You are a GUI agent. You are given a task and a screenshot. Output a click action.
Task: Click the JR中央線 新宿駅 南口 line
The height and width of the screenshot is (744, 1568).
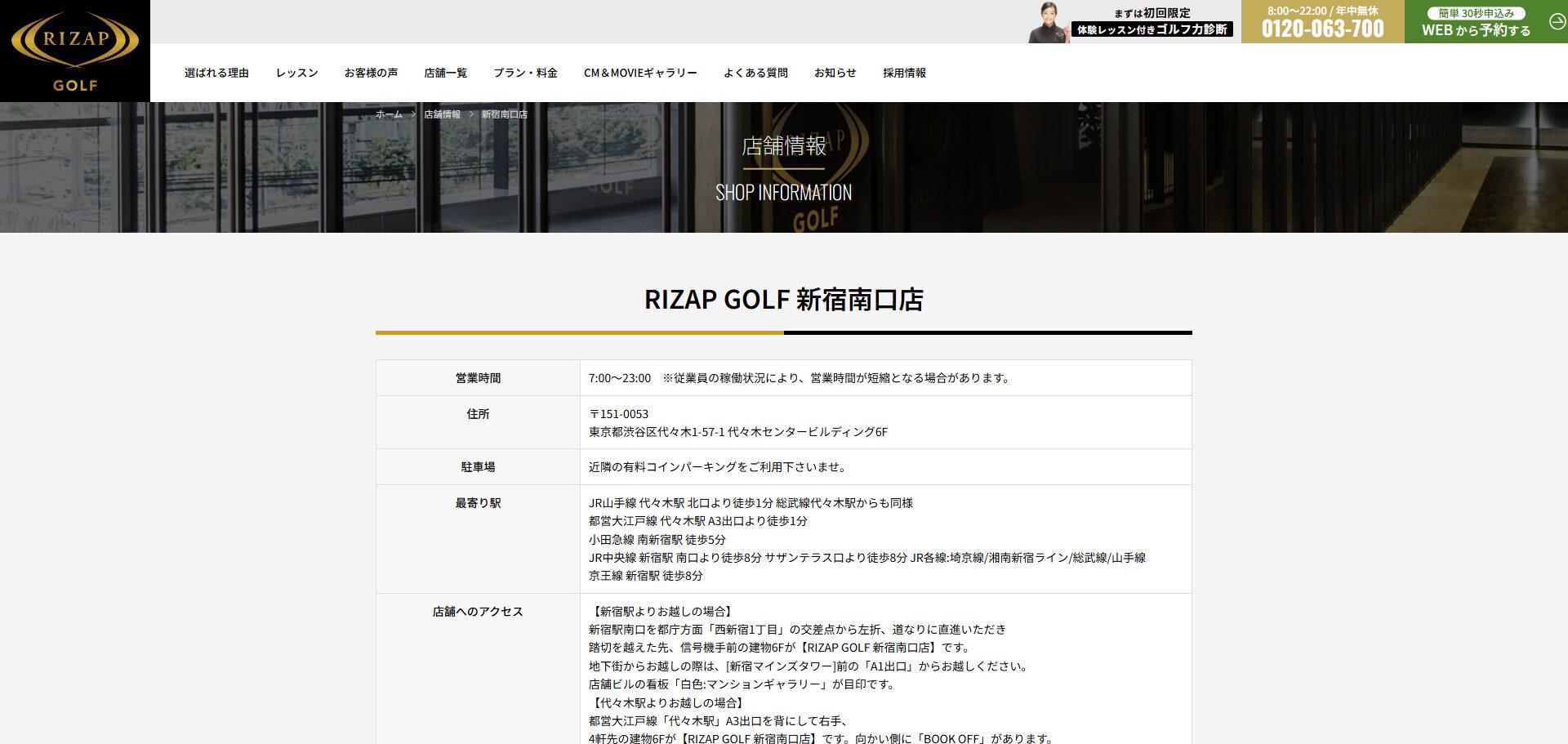pyautogui.click(x=867, y=558)
